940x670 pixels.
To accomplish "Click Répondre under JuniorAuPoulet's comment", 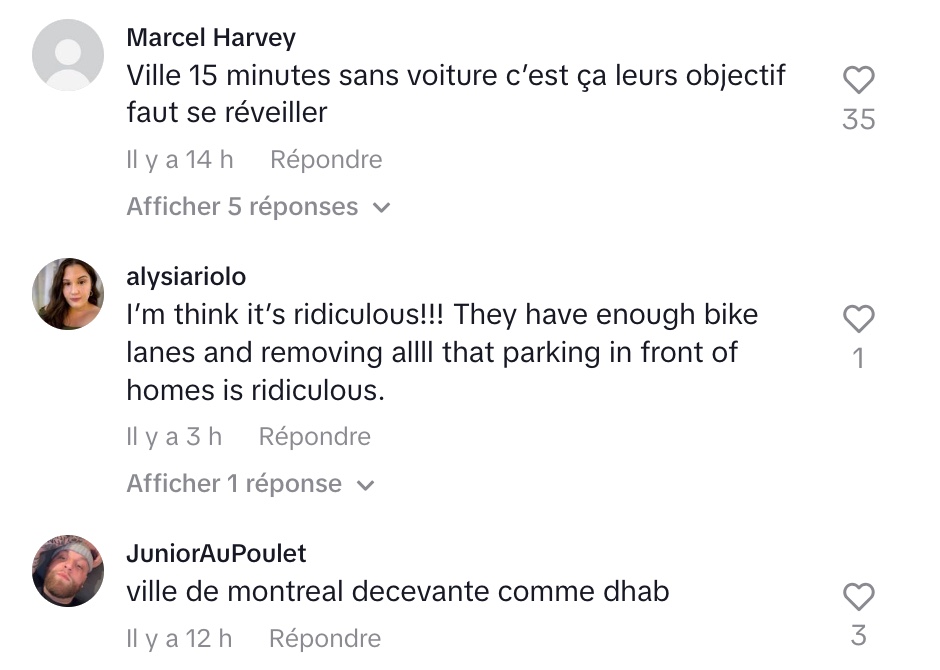I will [x=325, y=639].
